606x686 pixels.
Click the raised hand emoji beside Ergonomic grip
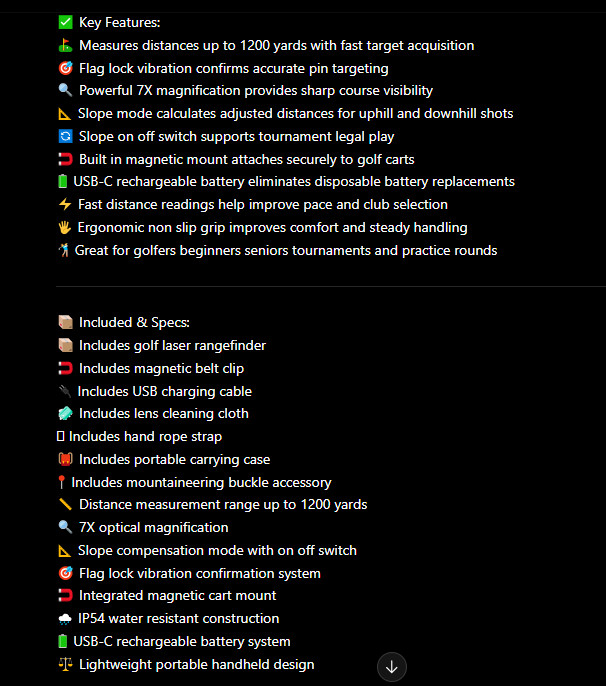tap(65, 227)
